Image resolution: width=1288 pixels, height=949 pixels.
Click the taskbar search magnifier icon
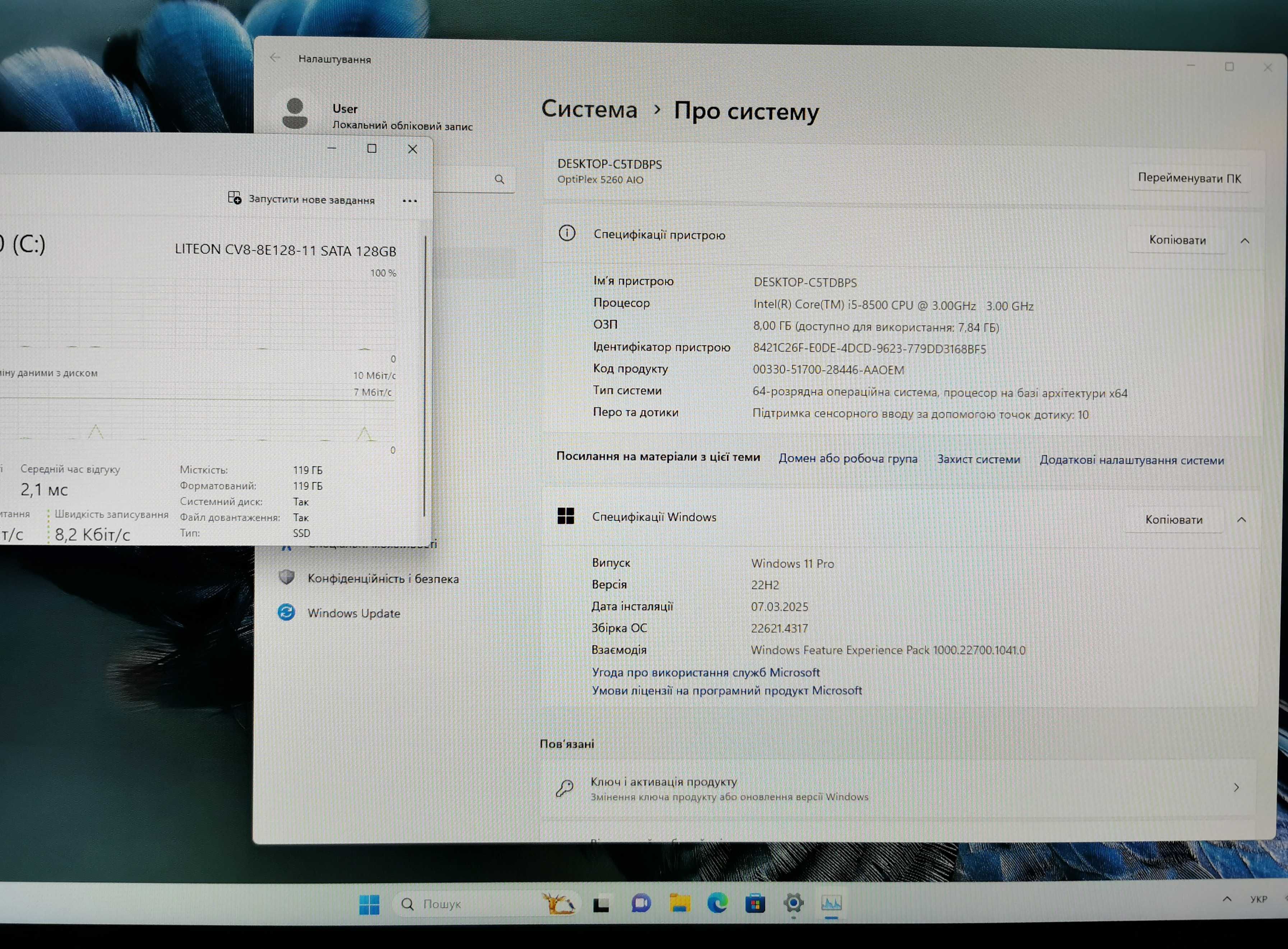point(407,904)
